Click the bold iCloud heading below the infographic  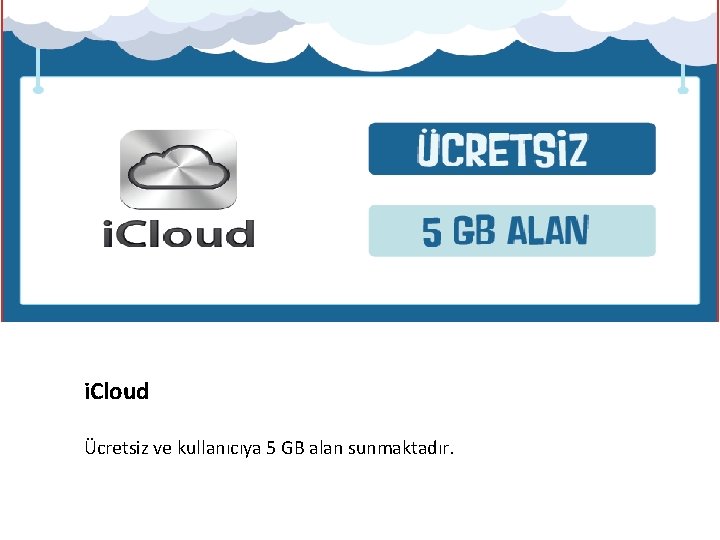pyautogui.click(x=117, y=391)
